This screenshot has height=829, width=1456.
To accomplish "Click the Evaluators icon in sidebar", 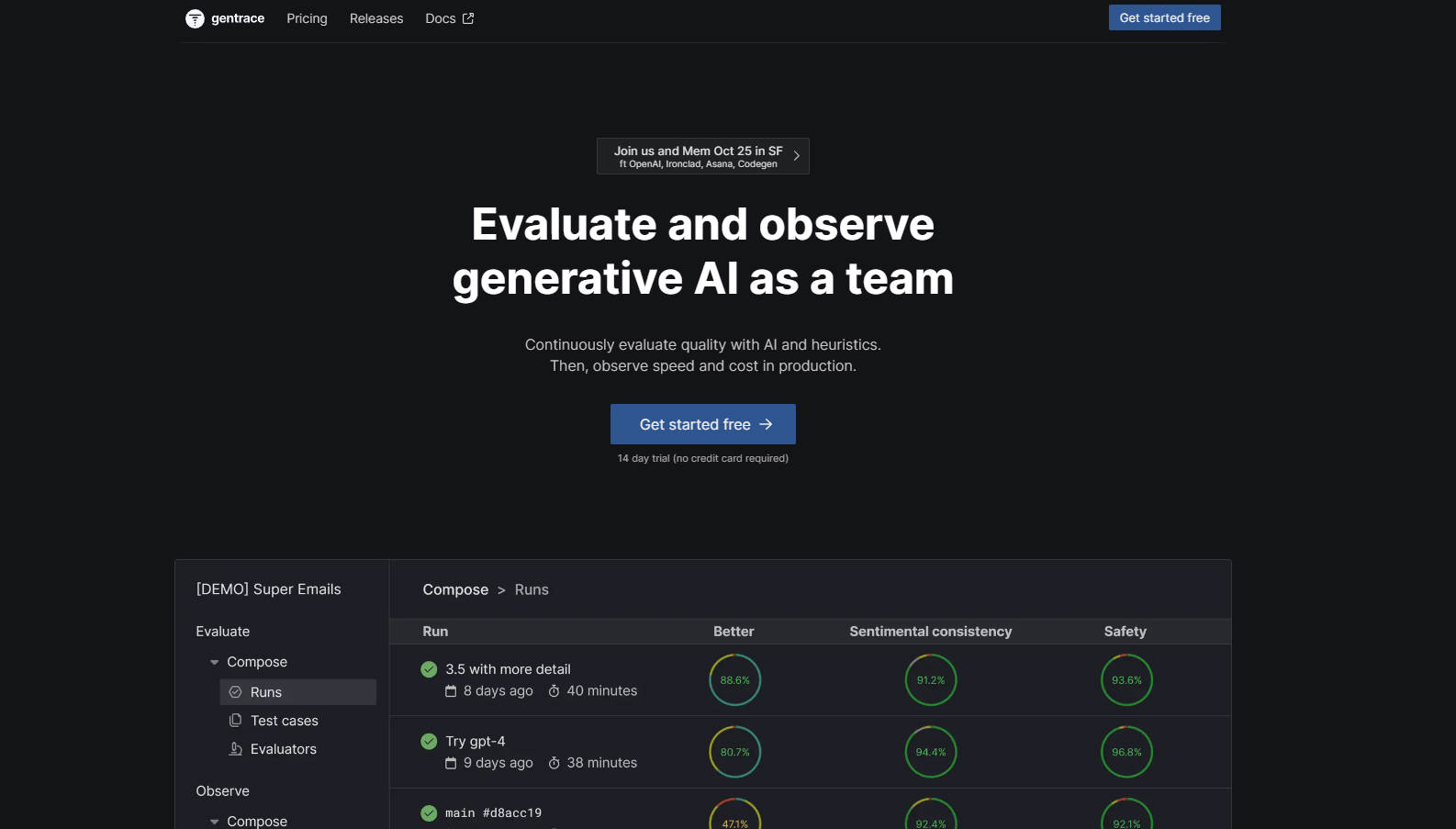I will coord(236,749).
